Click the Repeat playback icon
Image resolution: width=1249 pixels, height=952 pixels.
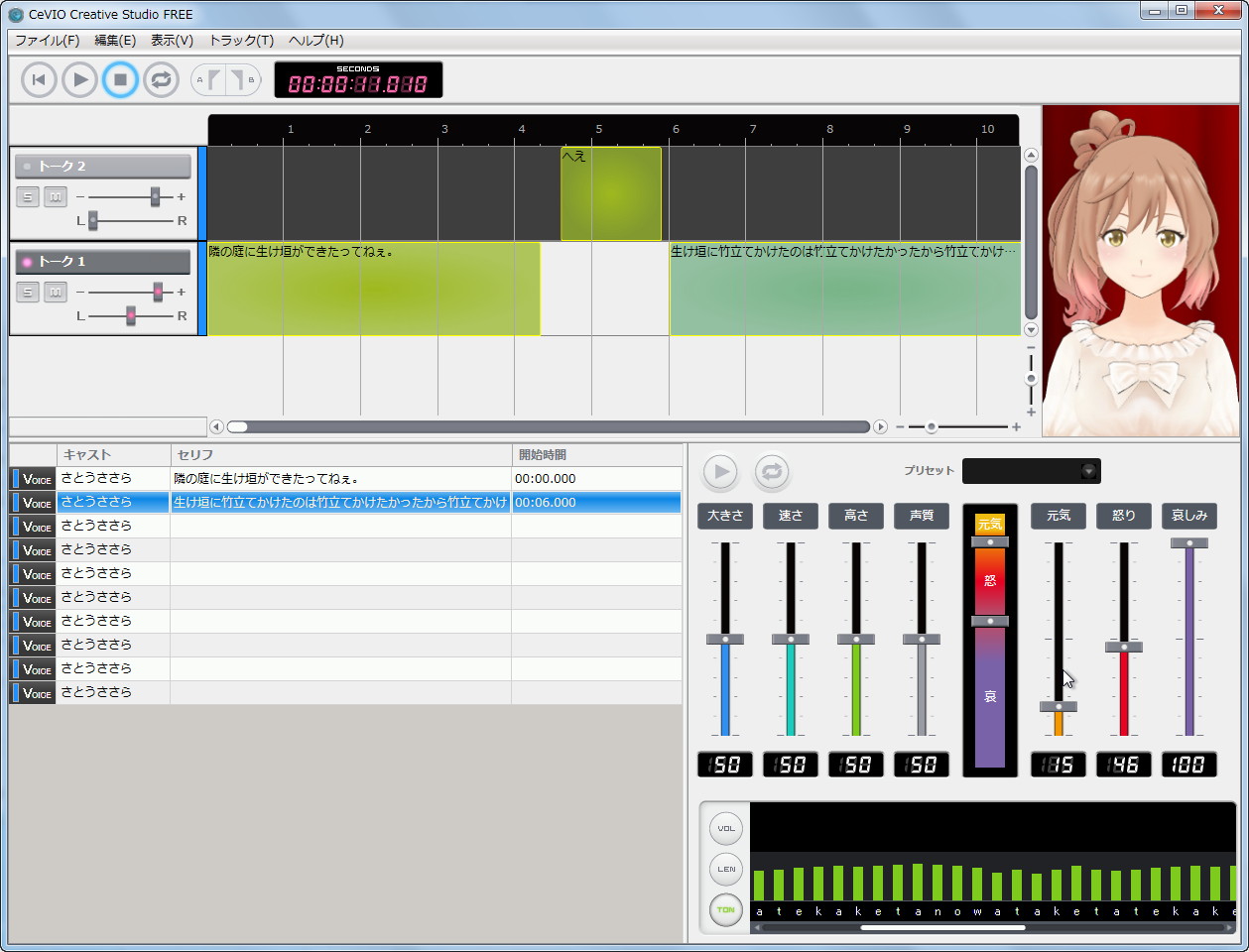pos(161,79)
